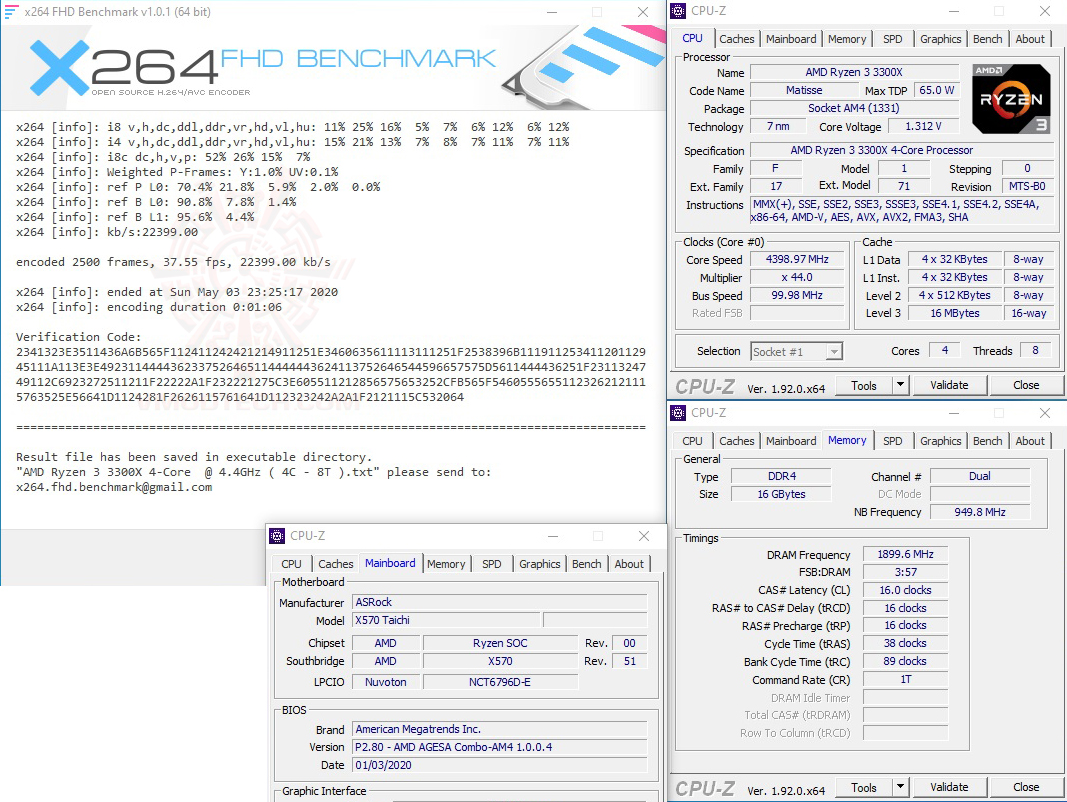The height and width of the screenshot is (802, 1067).
Task: Open the SPD tab in the CPU window
Action: 892,39
